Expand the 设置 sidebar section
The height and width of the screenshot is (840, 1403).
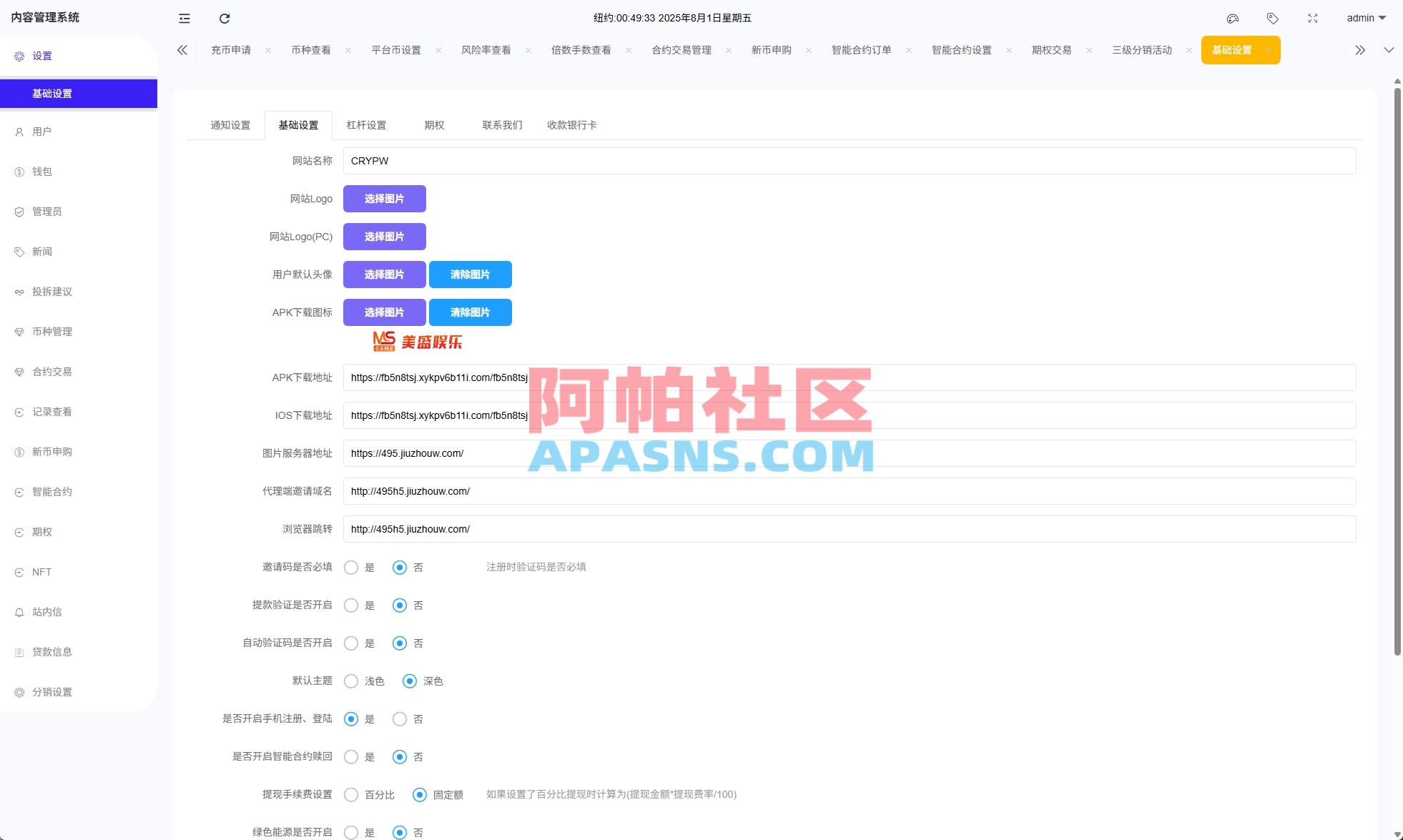pos(79,56)
